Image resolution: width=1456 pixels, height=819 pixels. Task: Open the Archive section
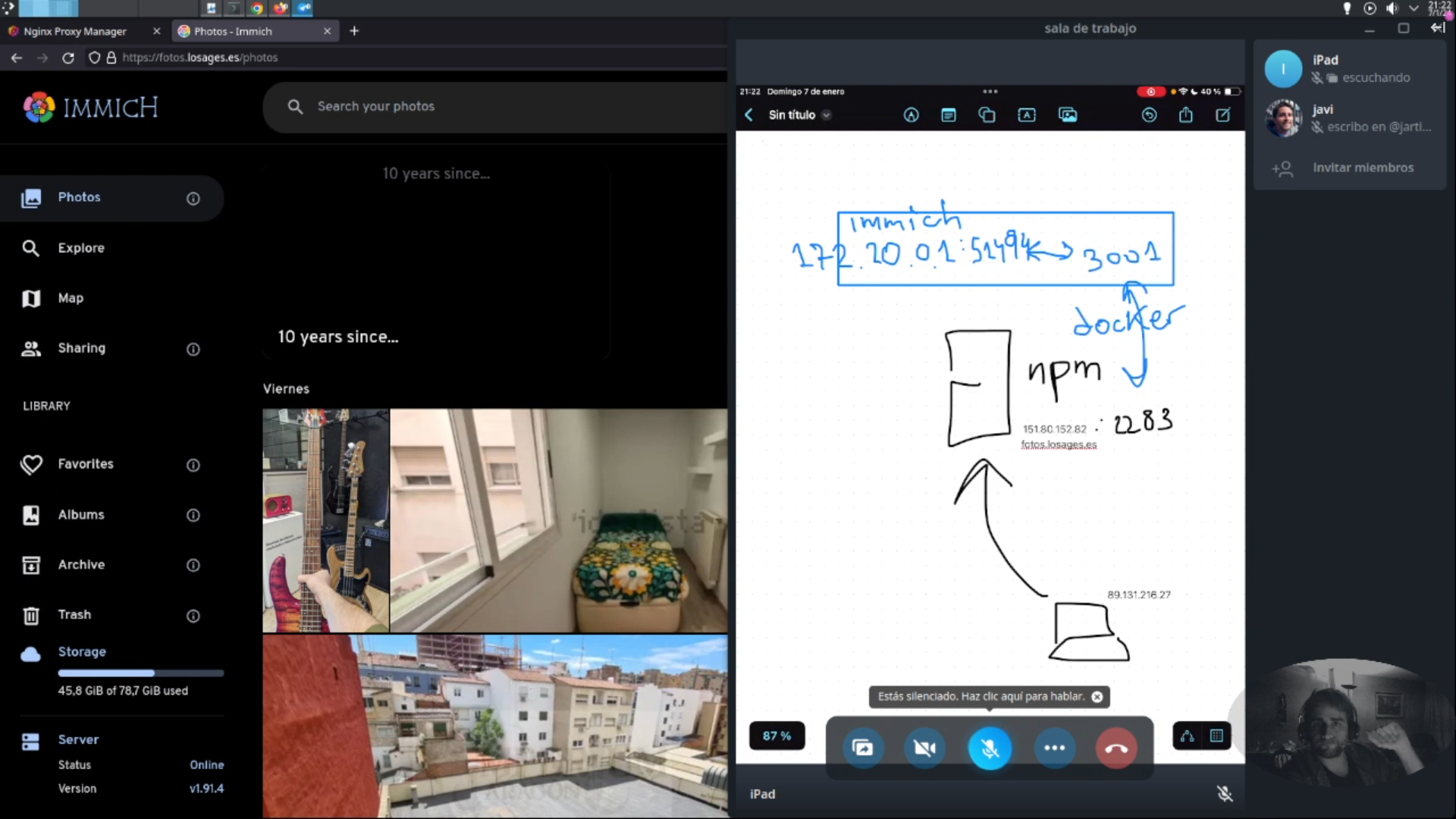click(81, 565)
